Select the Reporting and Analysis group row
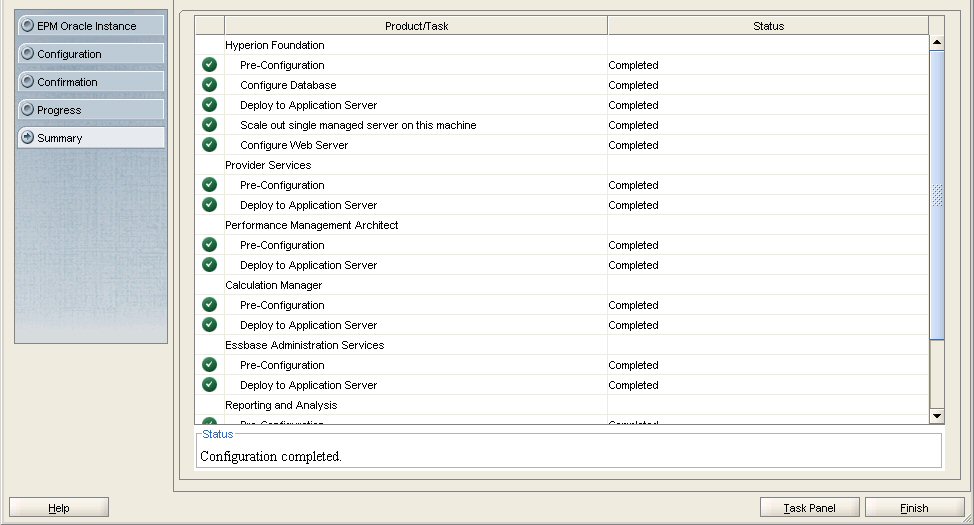Viewport: 974px width, 525px height. coord(562,404)
